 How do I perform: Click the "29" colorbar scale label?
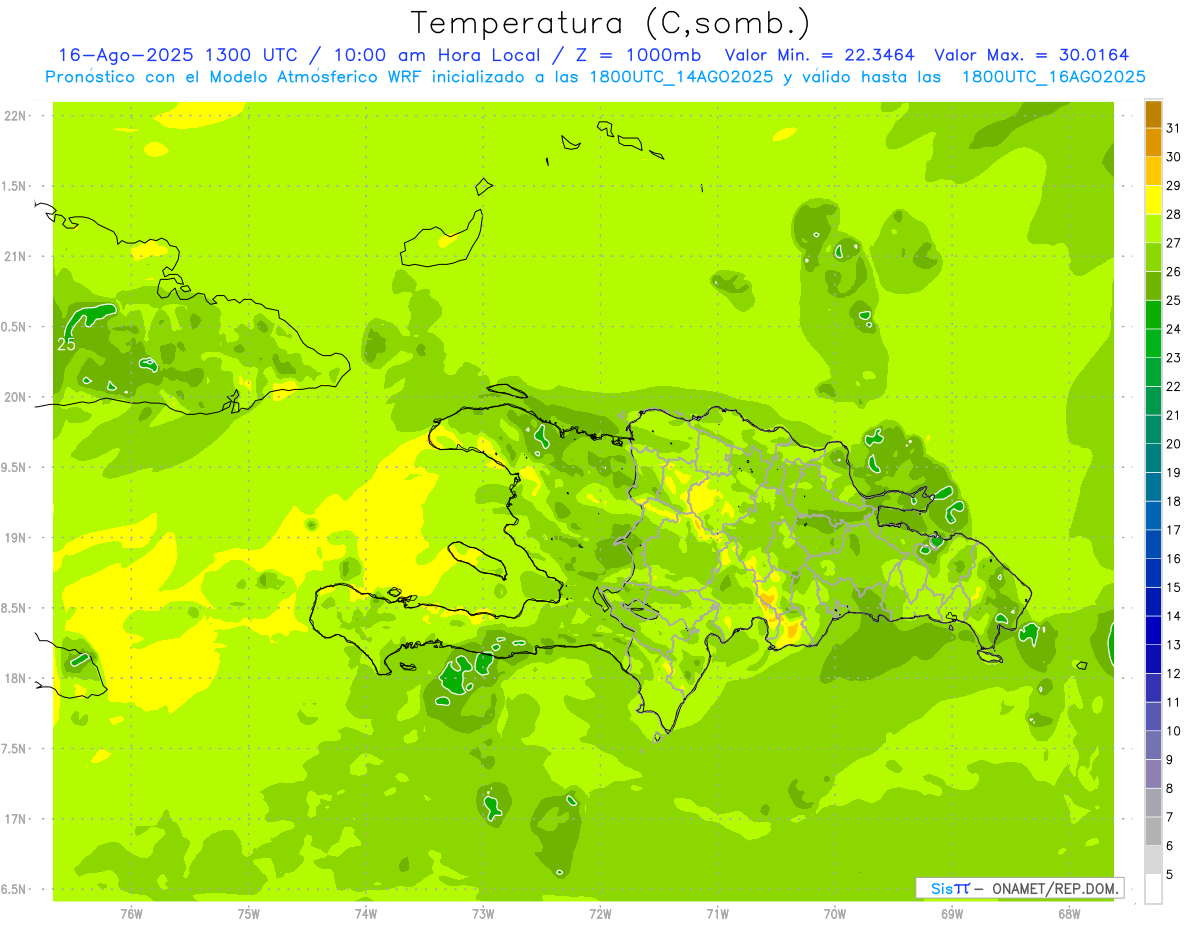coord(1174,186)
